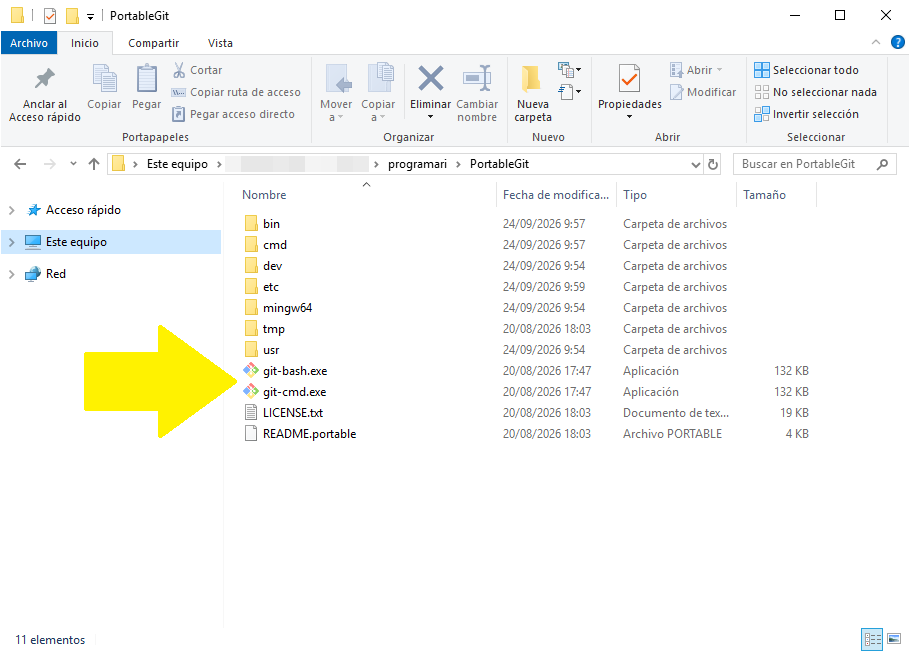Open the Nuevo elemento dropdown icon
910x652 pixels.
click(569, 70)
